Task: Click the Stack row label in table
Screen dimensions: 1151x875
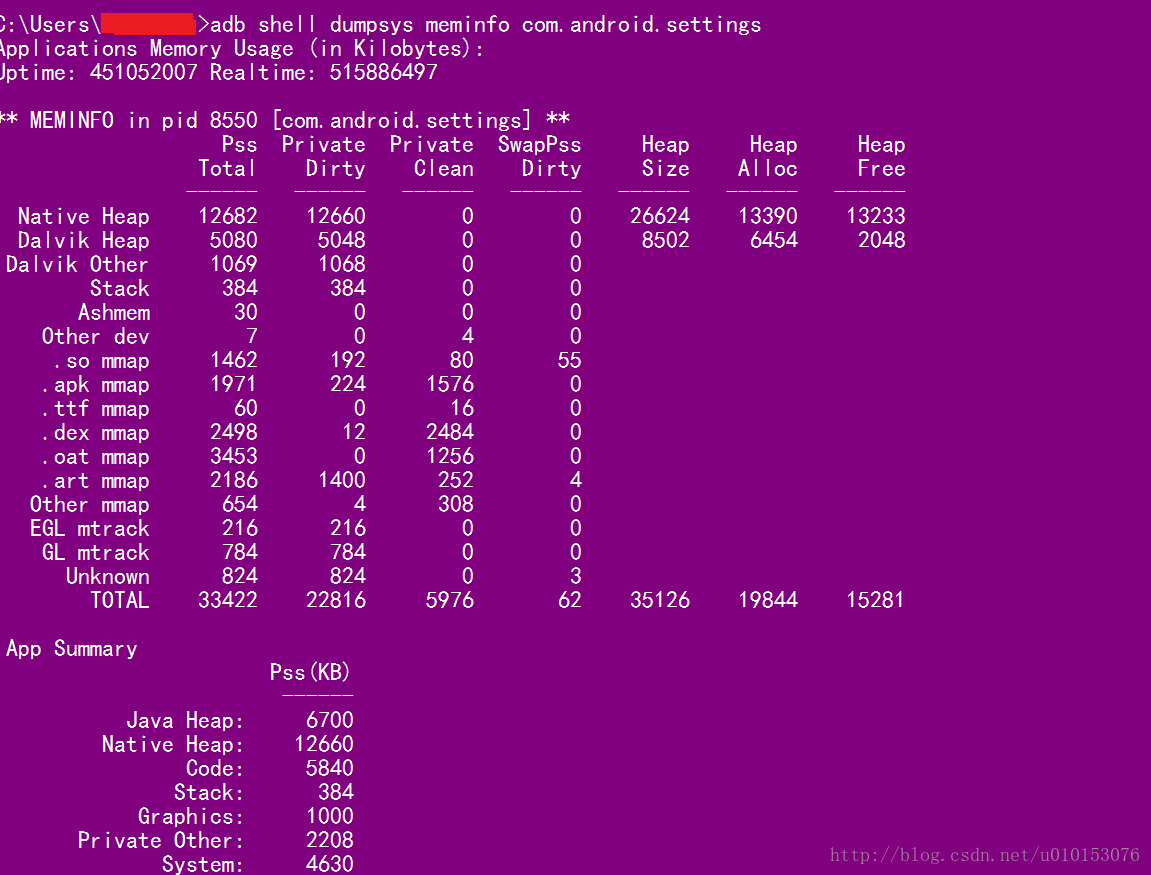Action: tap(120, 288)
